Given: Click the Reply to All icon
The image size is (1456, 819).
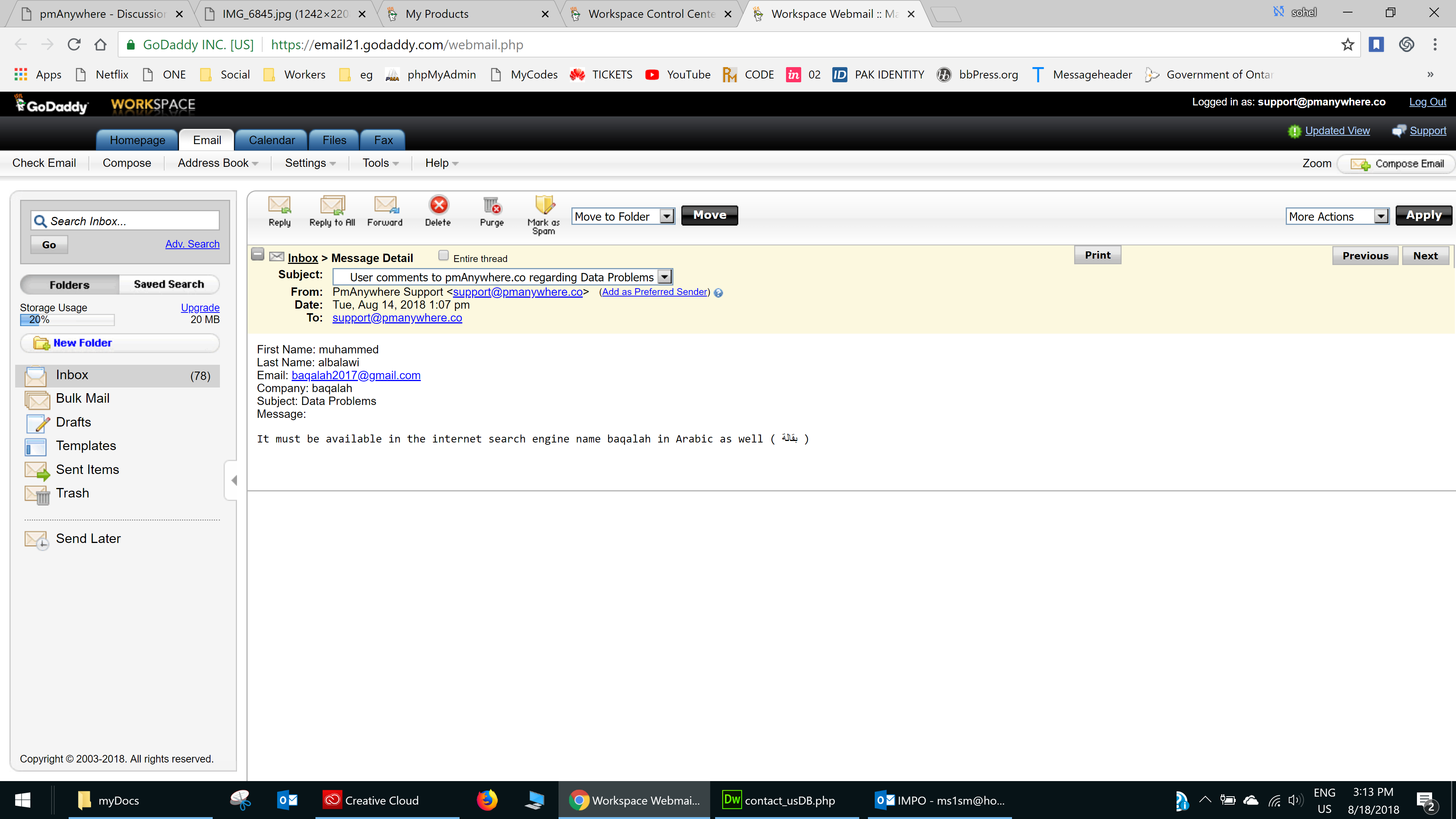Looking at the screenshot, I should click(x=333, y=205).
